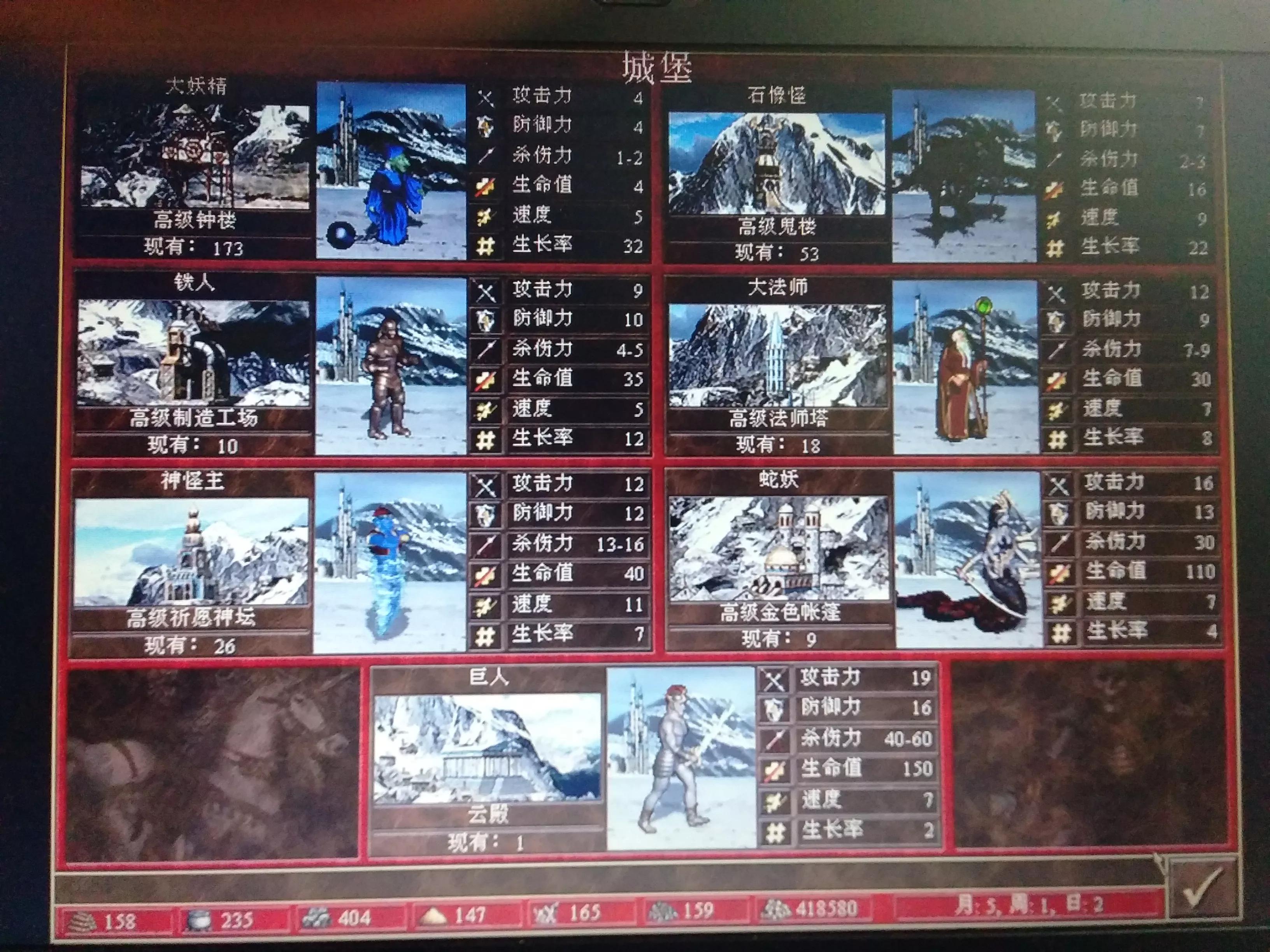This screenshot has height=952, width=1270.
Task: Click 蛇妖 health value 110
Action: tap(1200, 572)
